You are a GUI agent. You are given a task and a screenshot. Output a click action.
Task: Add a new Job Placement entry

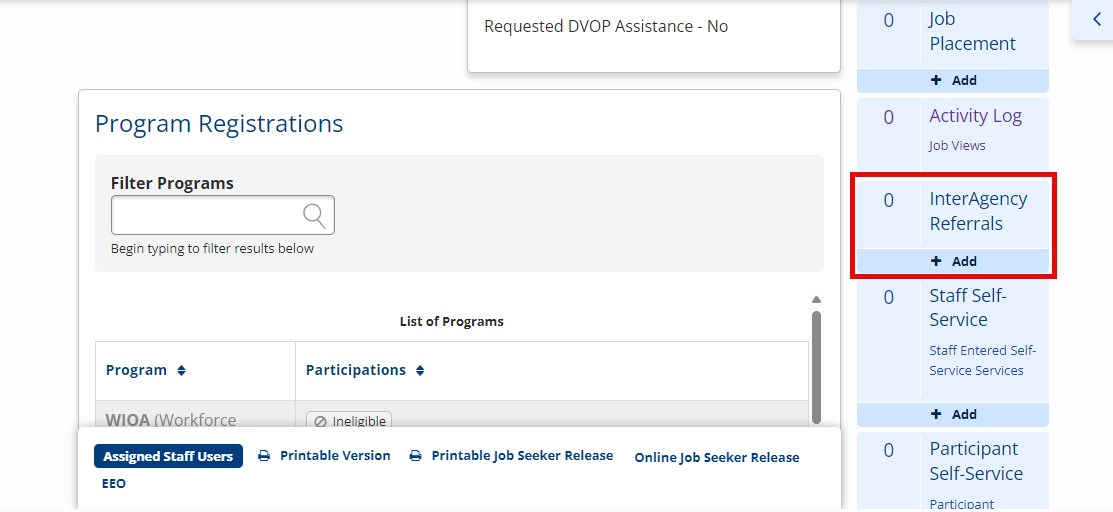point(953,80)
